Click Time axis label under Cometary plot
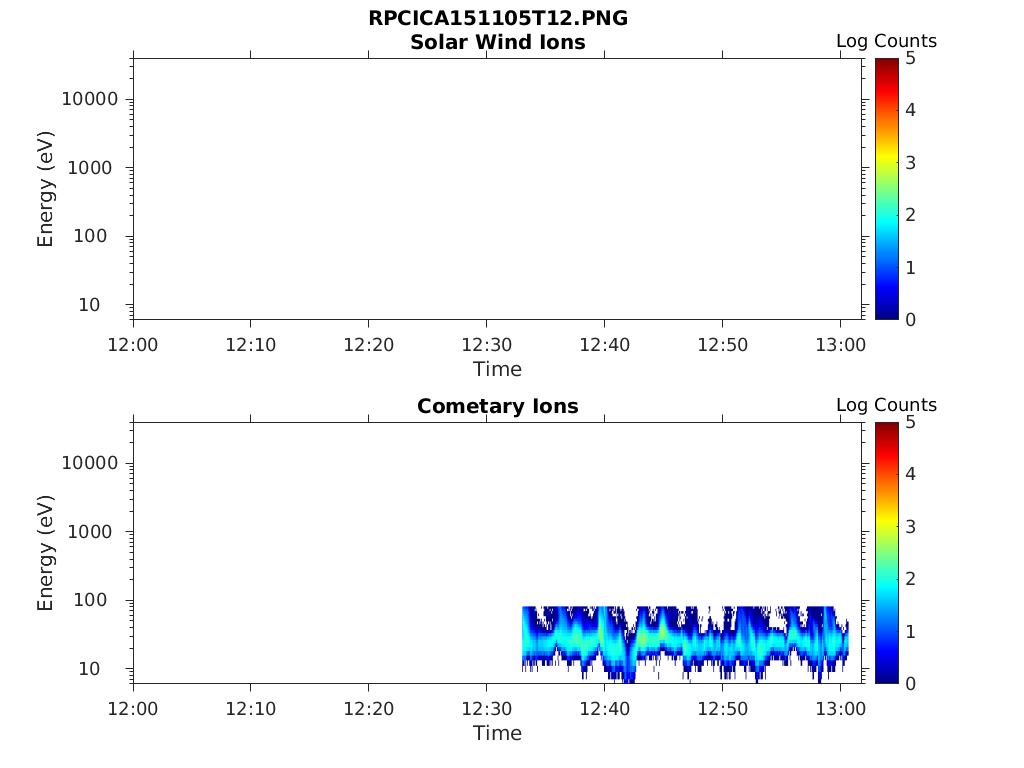Image resolution: width=1024 pixels, height=768 pixels. pyautogui.click(x=497, y=733)
